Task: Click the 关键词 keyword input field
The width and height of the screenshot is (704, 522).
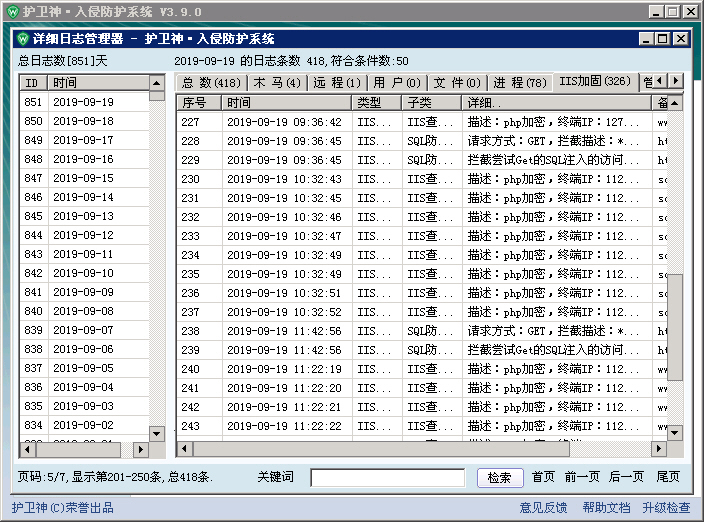Action: click(387, 478)
